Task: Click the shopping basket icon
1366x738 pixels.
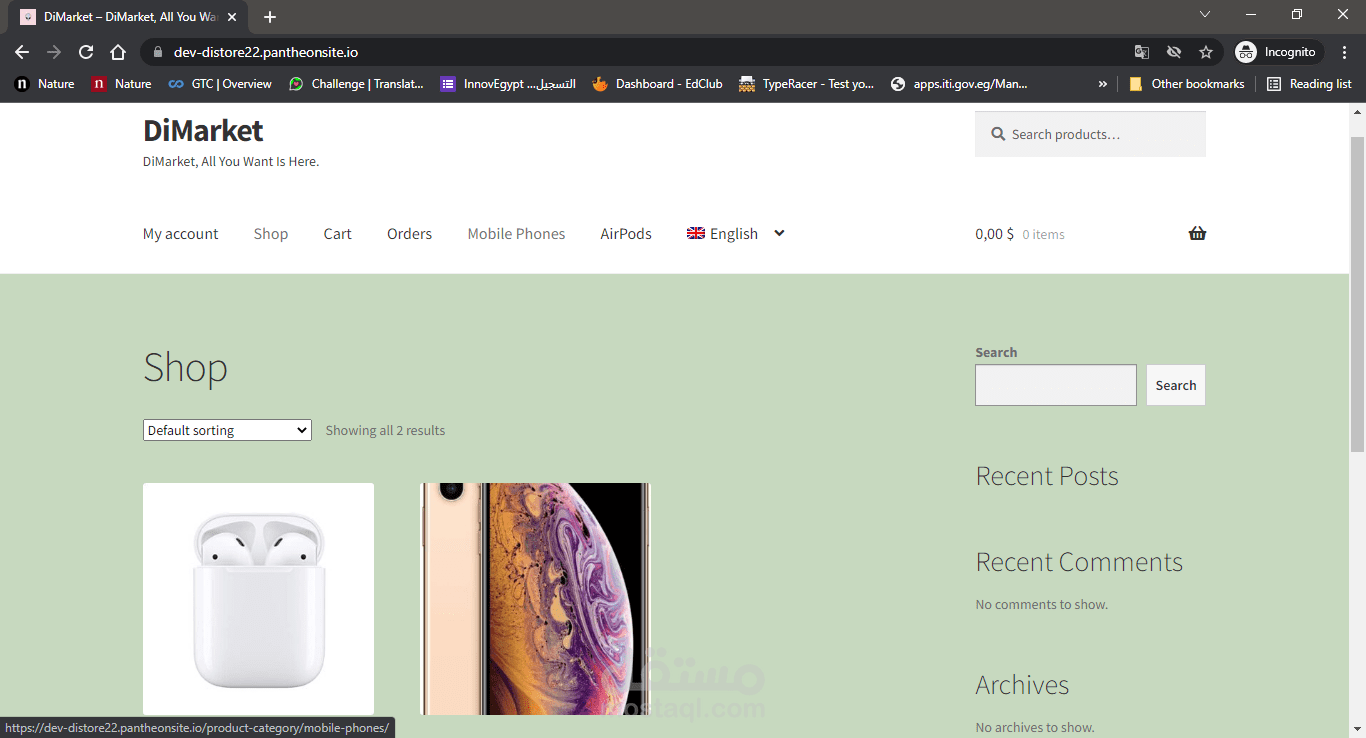Action: [1197, 234]
